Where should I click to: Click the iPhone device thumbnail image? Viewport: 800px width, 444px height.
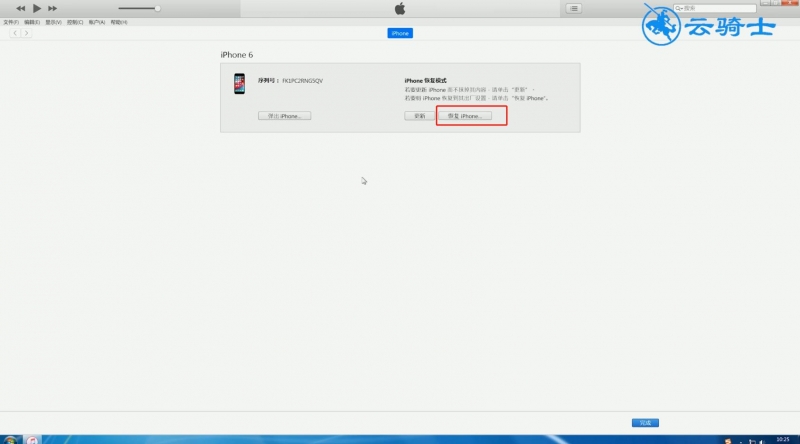(x=239, y=84)
